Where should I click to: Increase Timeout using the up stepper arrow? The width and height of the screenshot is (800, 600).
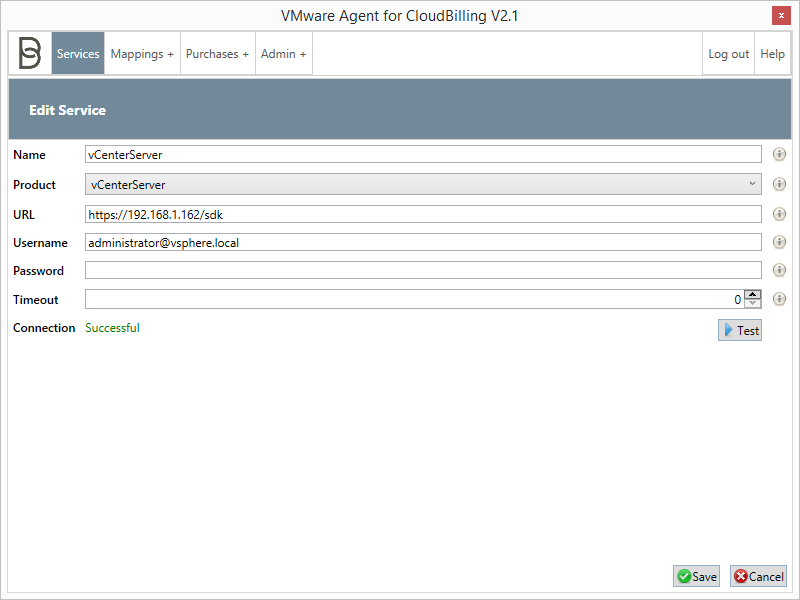point(752,294)
